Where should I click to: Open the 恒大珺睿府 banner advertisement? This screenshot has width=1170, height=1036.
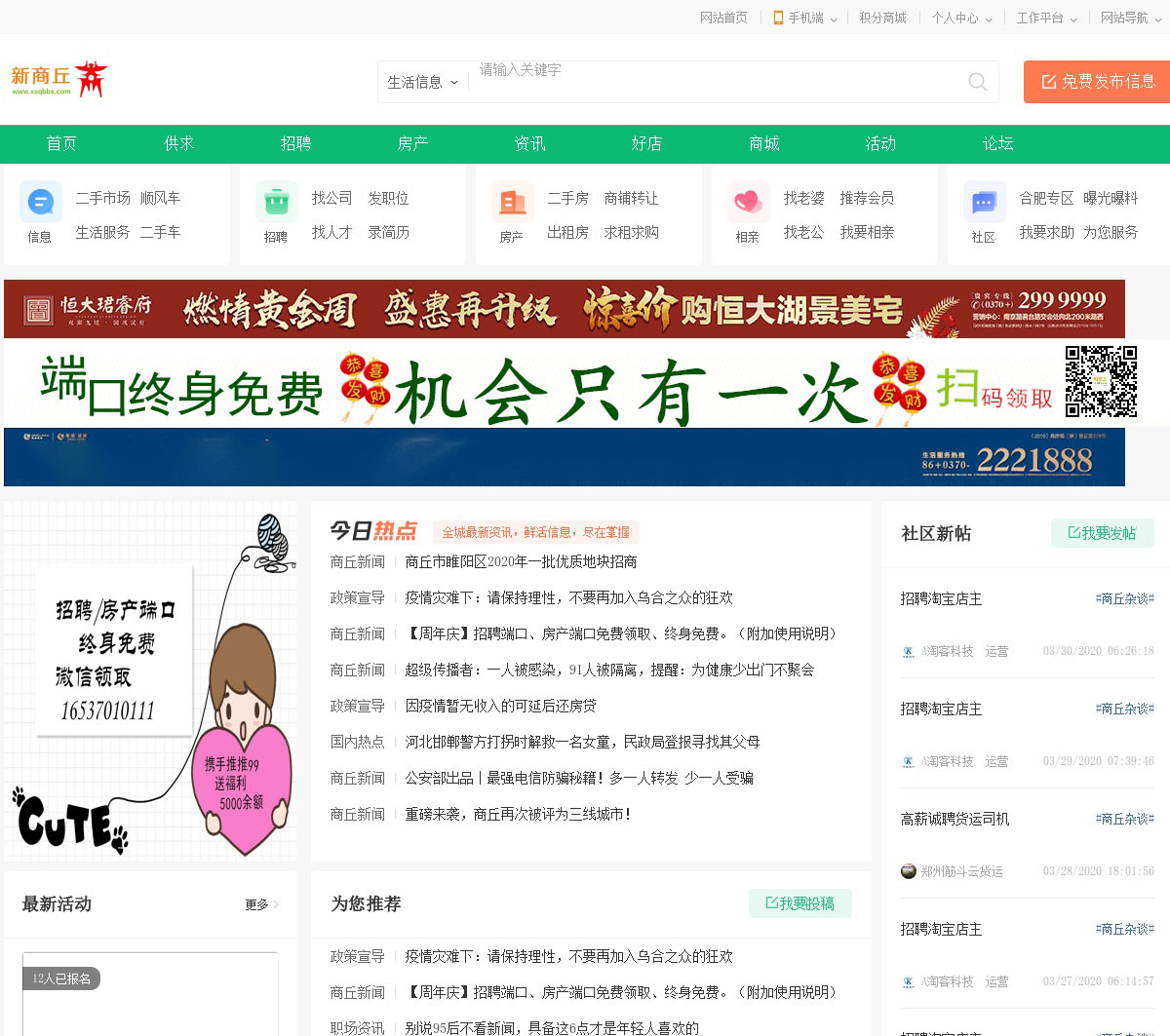click(x=564, y=309)
